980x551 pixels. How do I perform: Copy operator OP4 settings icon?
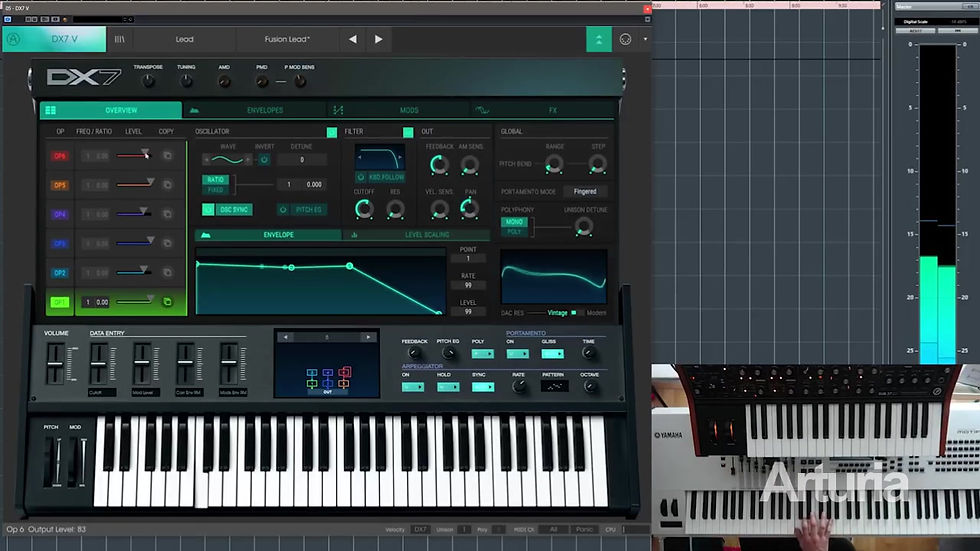(x=168, y=214)
